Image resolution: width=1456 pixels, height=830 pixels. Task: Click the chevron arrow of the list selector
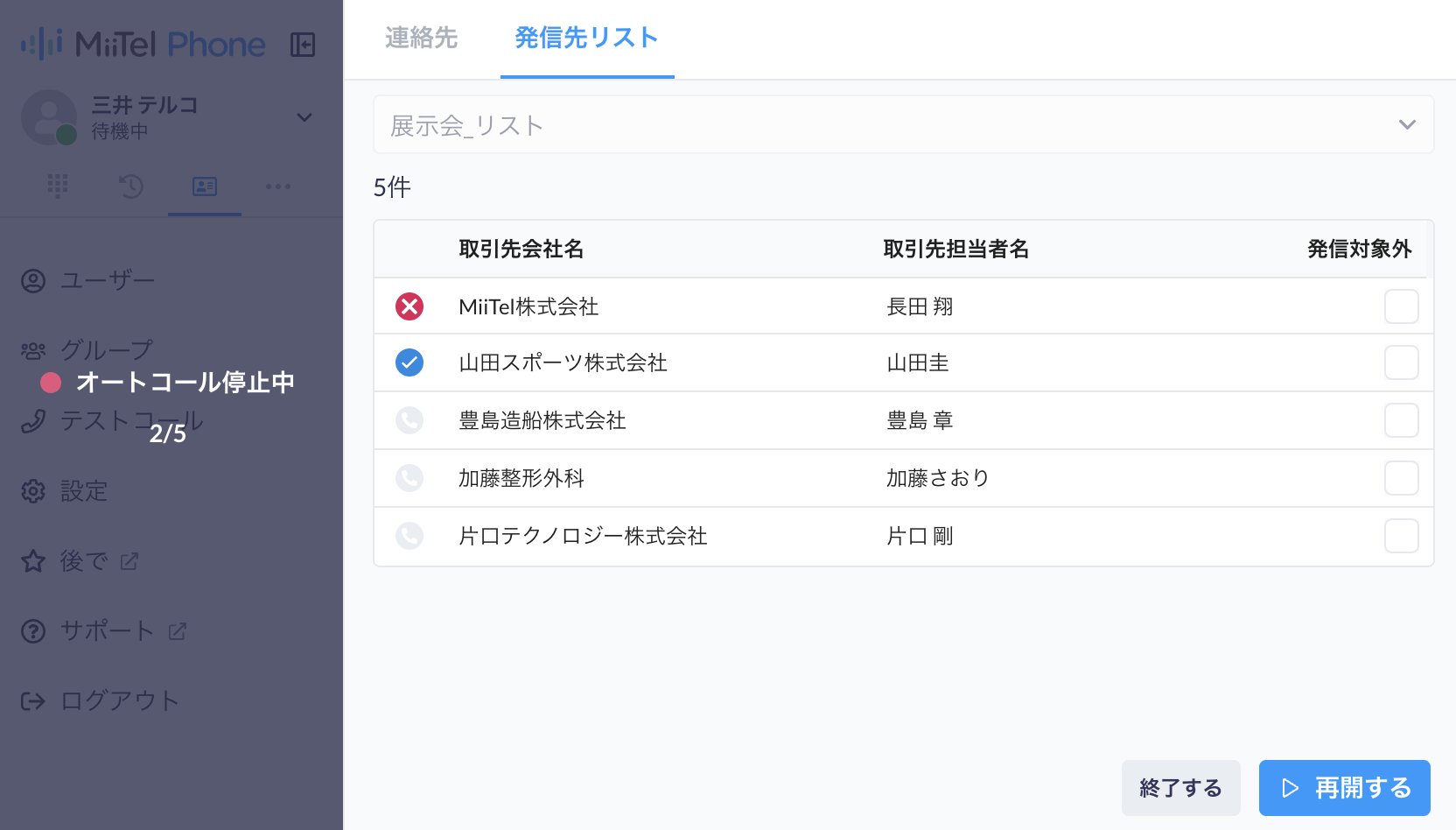[1407, 124]
